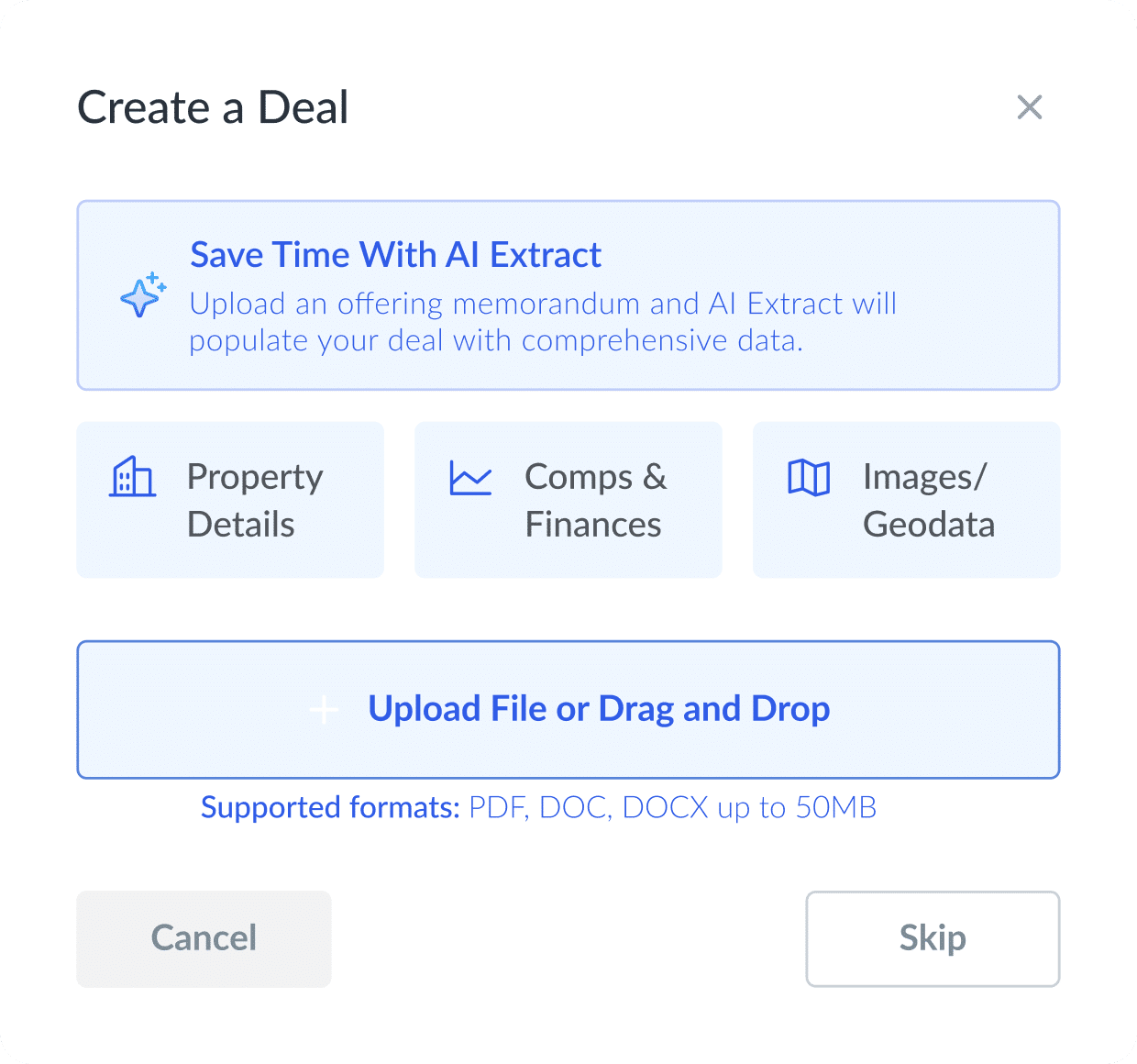
Task: Click Upload File or Drag and Drop text
Action: [x=599, y=709]
